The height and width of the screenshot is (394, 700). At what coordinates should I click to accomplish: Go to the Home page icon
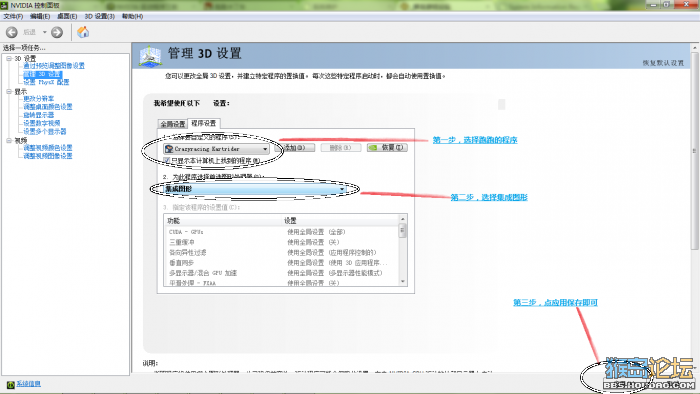click(x=83, y=32)
